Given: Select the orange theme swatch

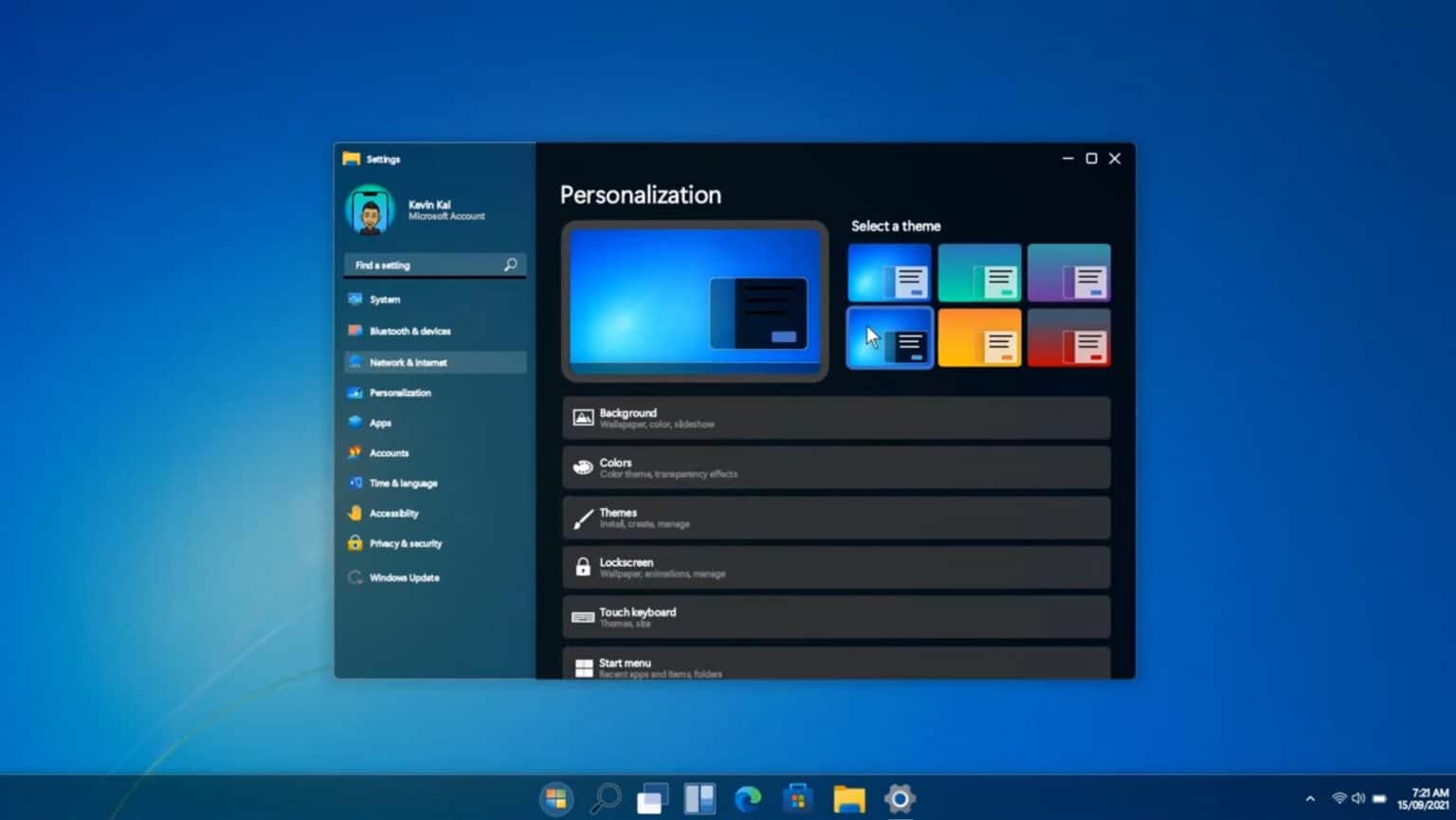Looking at the screenshot, I should (x=979, y=337).
